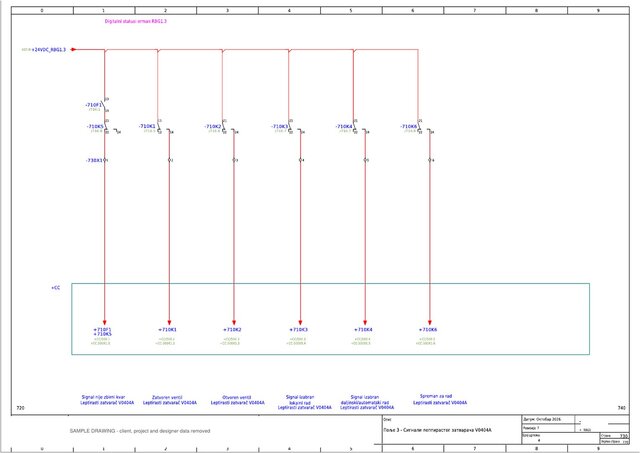Click the 'Поље 3' title block description

coord(438,430)
